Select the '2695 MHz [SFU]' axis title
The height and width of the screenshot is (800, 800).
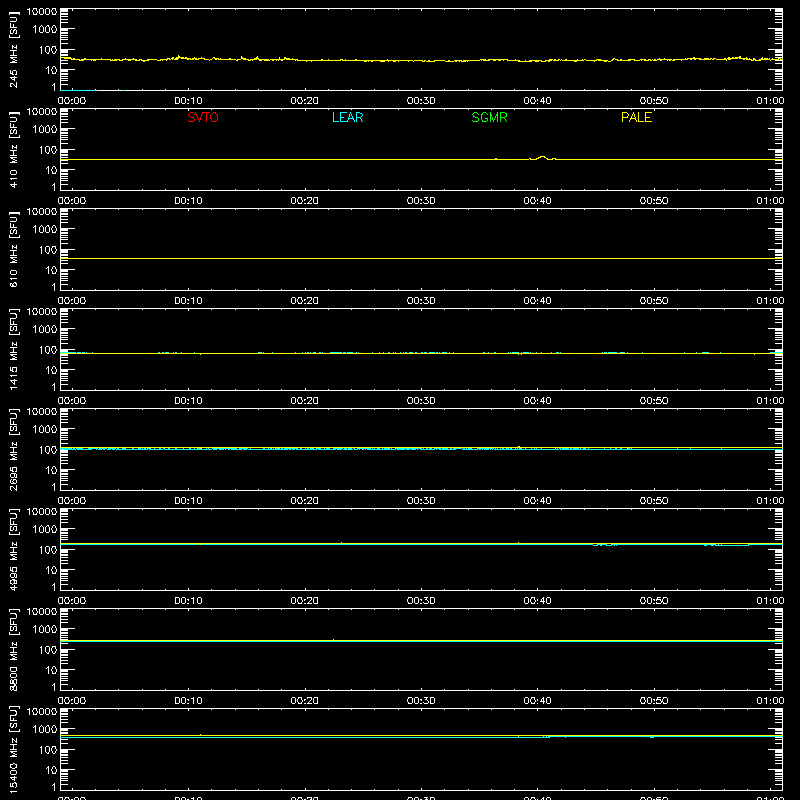pyautogui.click(x=13, y=449)
